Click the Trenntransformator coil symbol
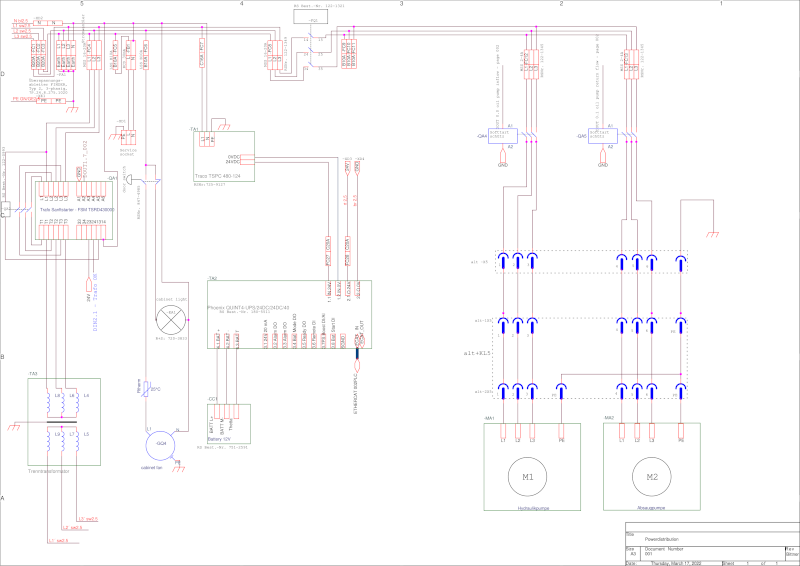The width and height of the screenshot is (800, 566). pos(60,420)
